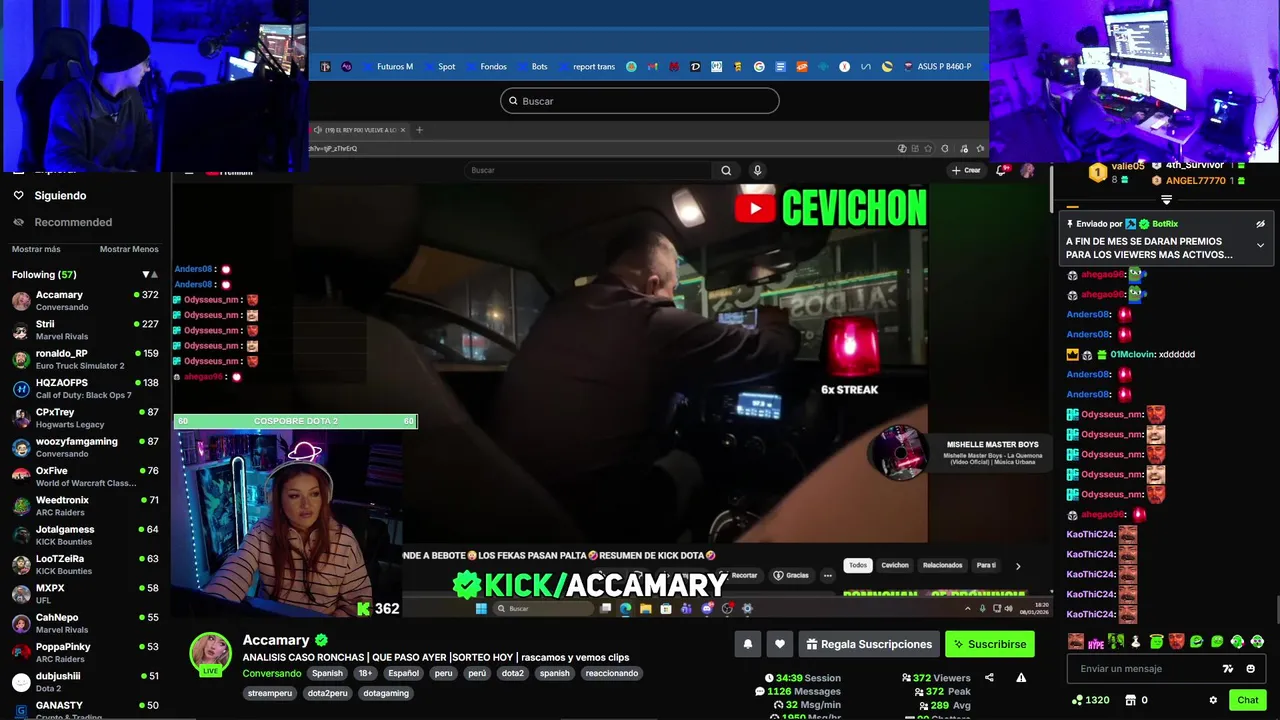Open the ASUS P B460-P bookmark
Image resolution: width=1280 pixels, height=720 pixels.
(938, 67)
